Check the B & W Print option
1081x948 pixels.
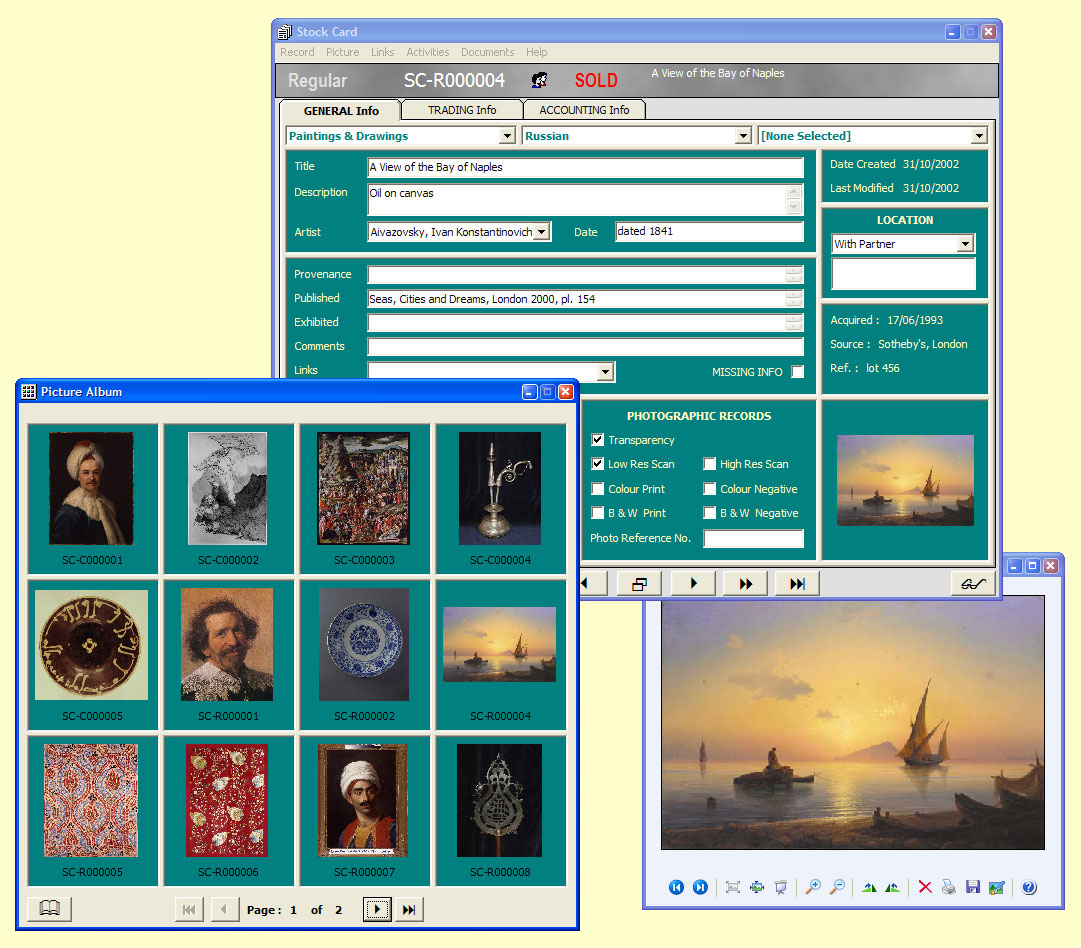click(x=598, y=512)
